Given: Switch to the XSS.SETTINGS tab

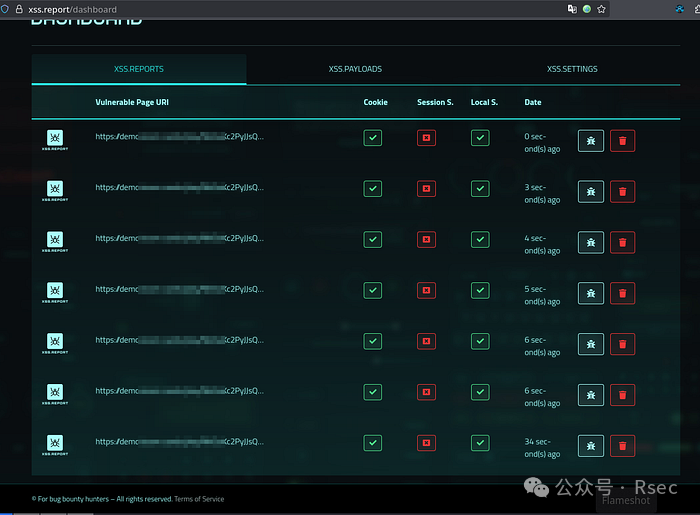Looking at the screenshot, I should (572, 69).
